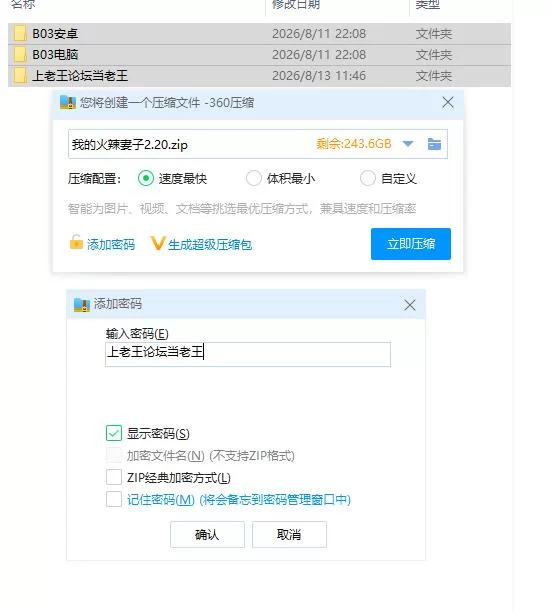Image resolution: width=551 pixels, height=611 pixels.
Task: Select the 上老王论坛当老王 folder name in the file list
Action: 80,76
